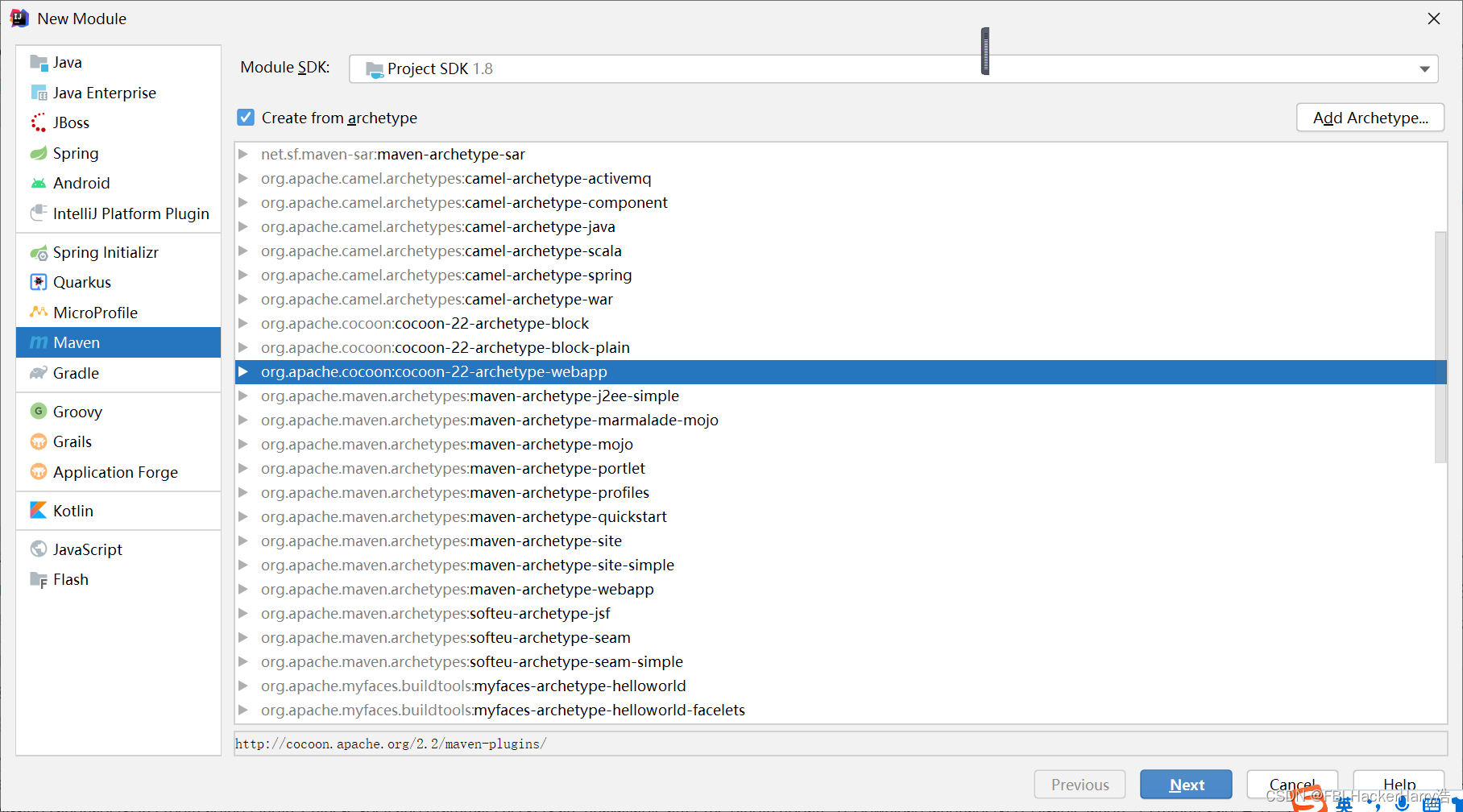Choose Kotlin module type

coord(118,511)
